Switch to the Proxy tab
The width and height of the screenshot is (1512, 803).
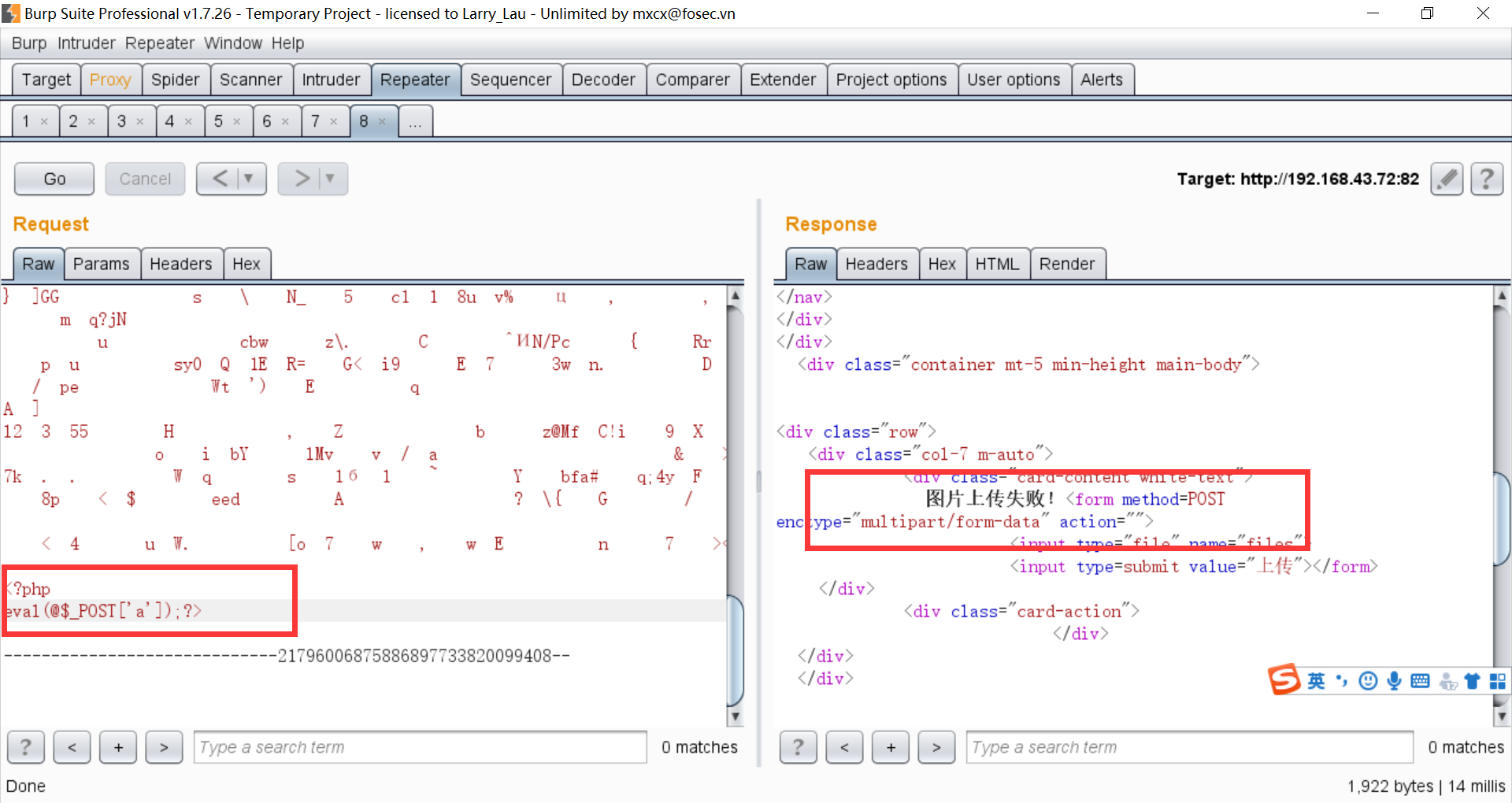(110, 80)
